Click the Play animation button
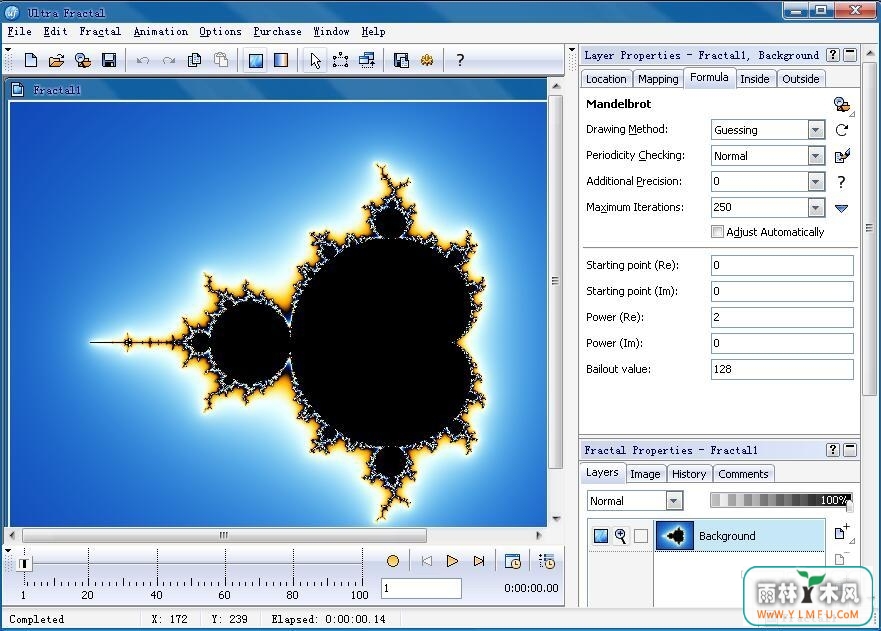The width and height of the screenshot is (881, 631). pos(452,561)
